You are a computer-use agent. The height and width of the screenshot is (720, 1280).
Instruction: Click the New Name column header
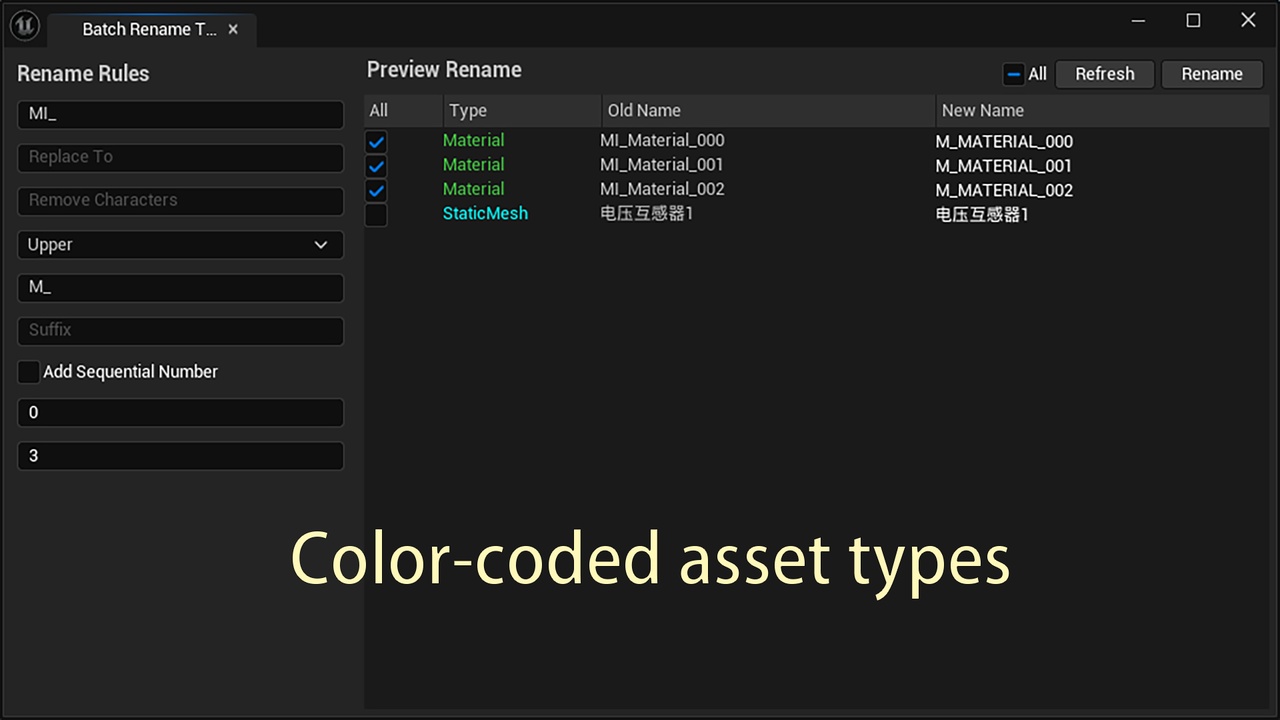tap(1102, 111)
